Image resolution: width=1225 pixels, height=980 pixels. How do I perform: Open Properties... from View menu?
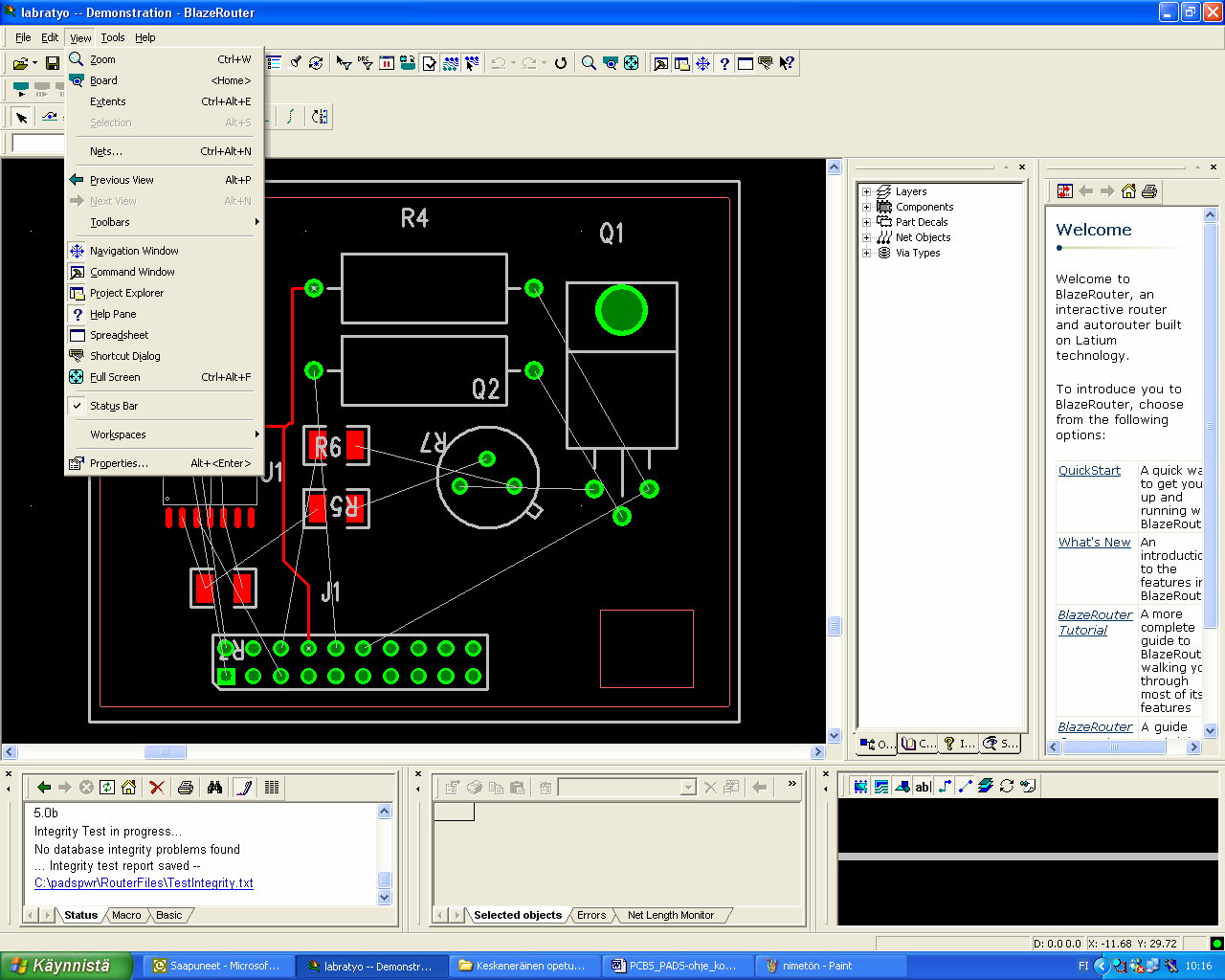coord(163,463)
